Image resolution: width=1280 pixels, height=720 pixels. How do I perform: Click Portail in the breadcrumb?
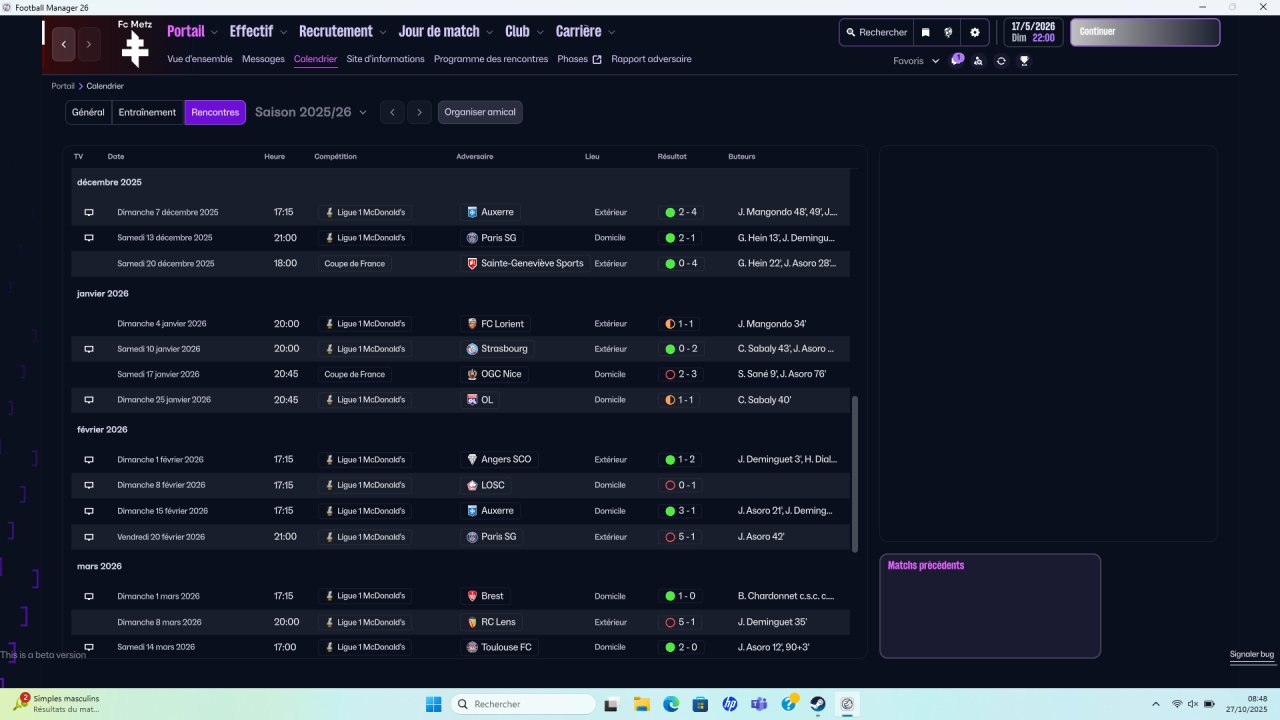point(63,86)
